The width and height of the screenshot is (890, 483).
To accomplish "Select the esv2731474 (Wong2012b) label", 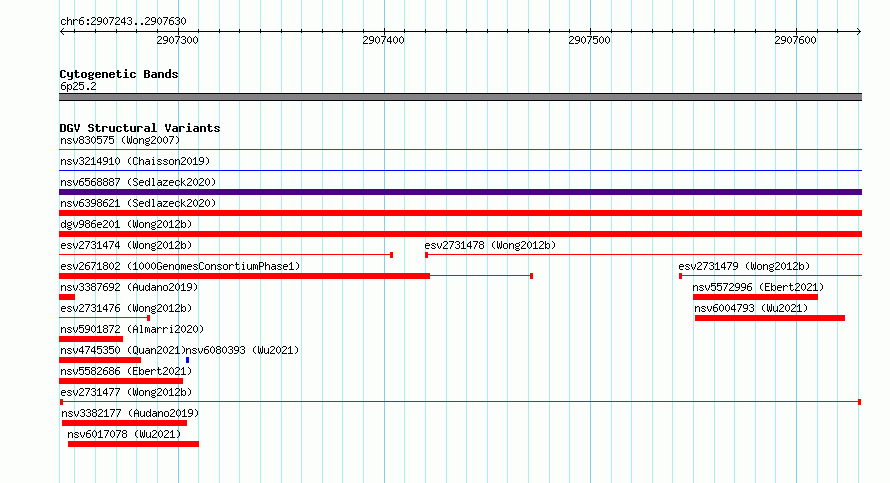I will coord(126,245).
